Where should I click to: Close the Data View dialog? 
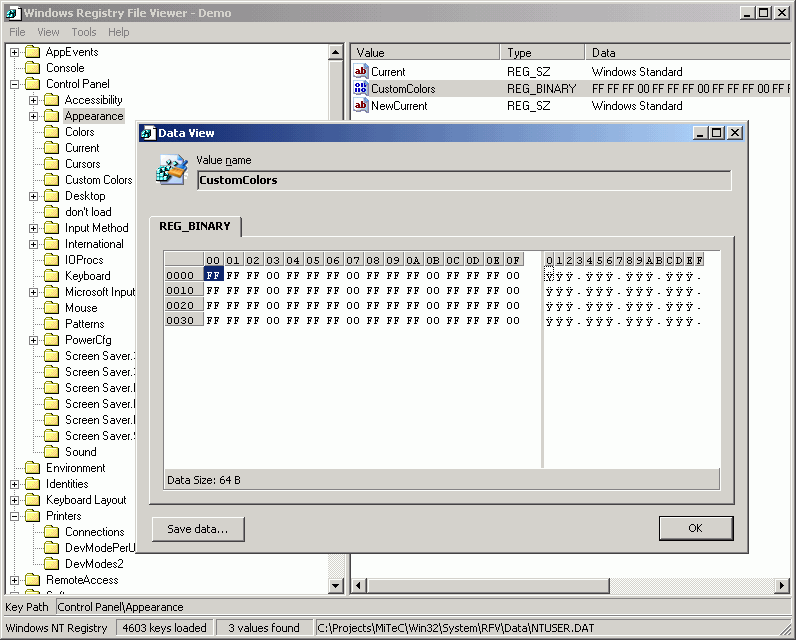coord(735,133)
